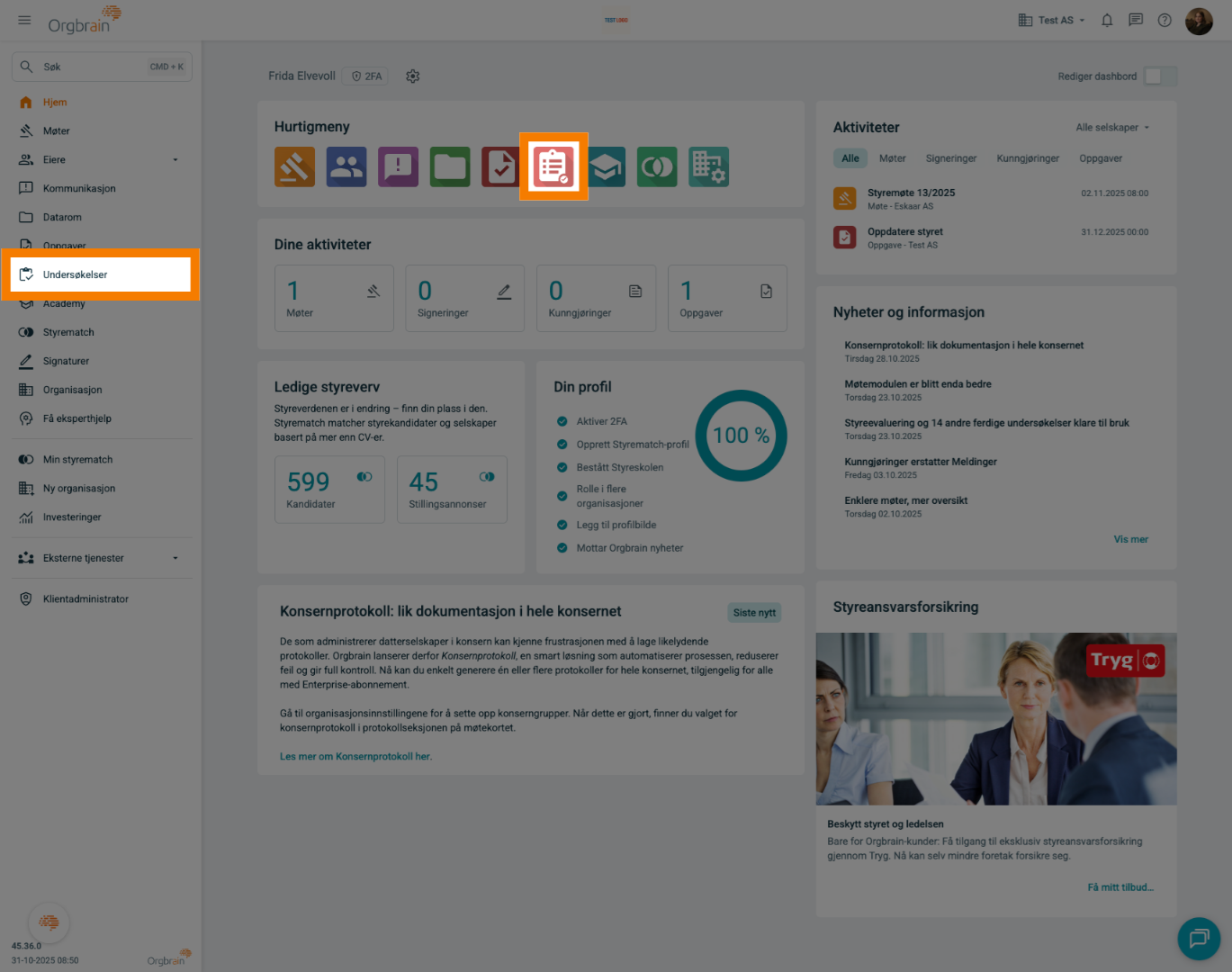The image size is (1232, 972).
Task: Open the Signeringer count card in Dine aktiviteter
Action: 465,298
